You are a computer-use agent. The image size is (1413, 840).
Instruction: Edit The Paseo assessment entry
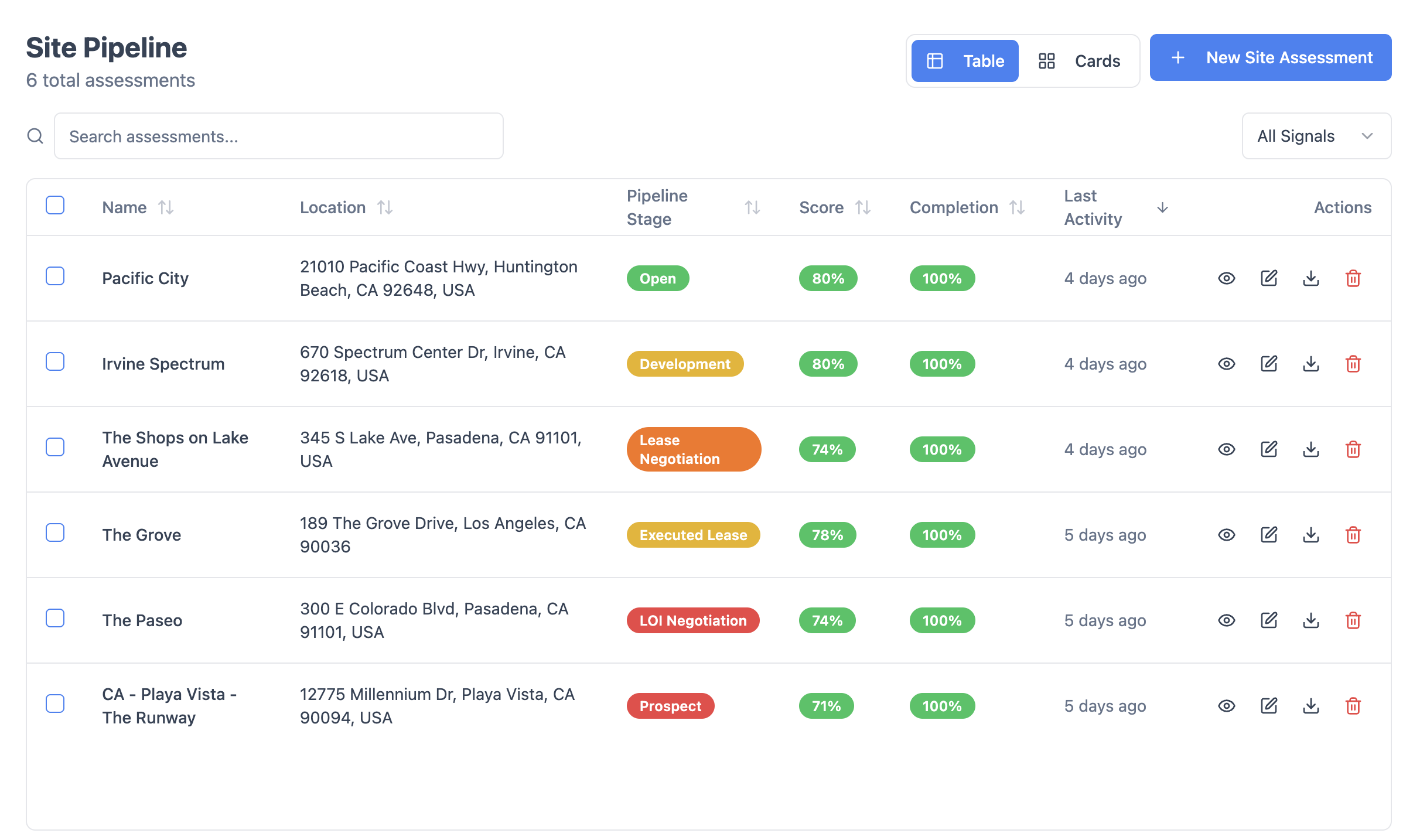tap(1268, 620)
